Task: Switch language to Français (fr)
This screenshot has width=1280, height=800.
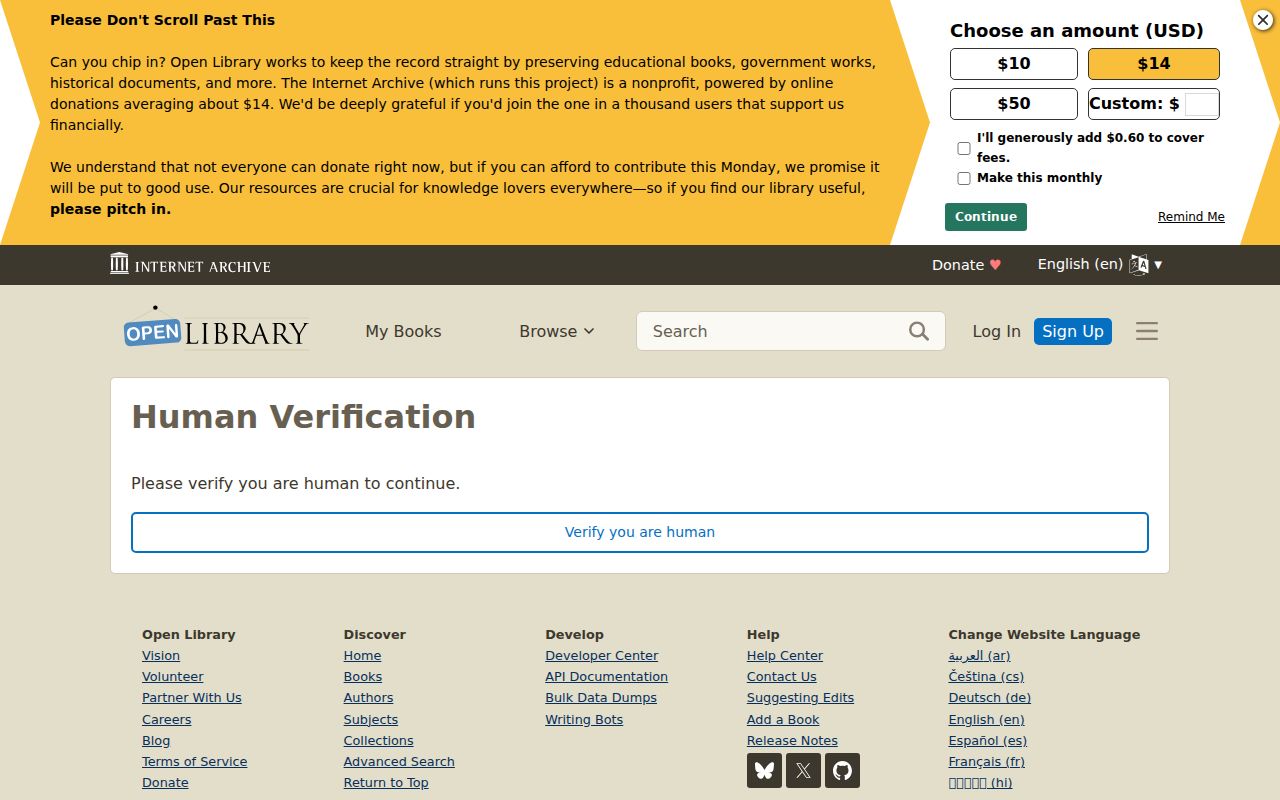Action: point(987,762)
